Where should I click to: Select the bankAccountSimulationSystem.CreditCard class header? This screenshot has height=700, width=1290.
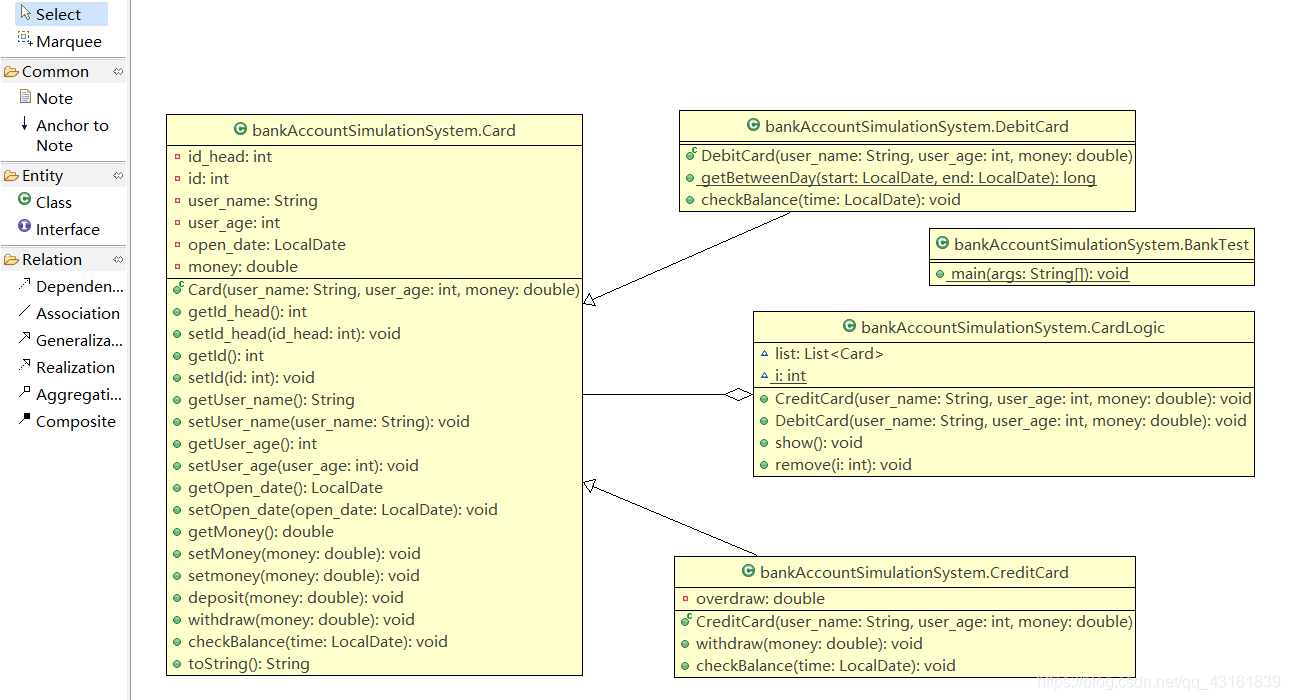click(x=905, y=572)
